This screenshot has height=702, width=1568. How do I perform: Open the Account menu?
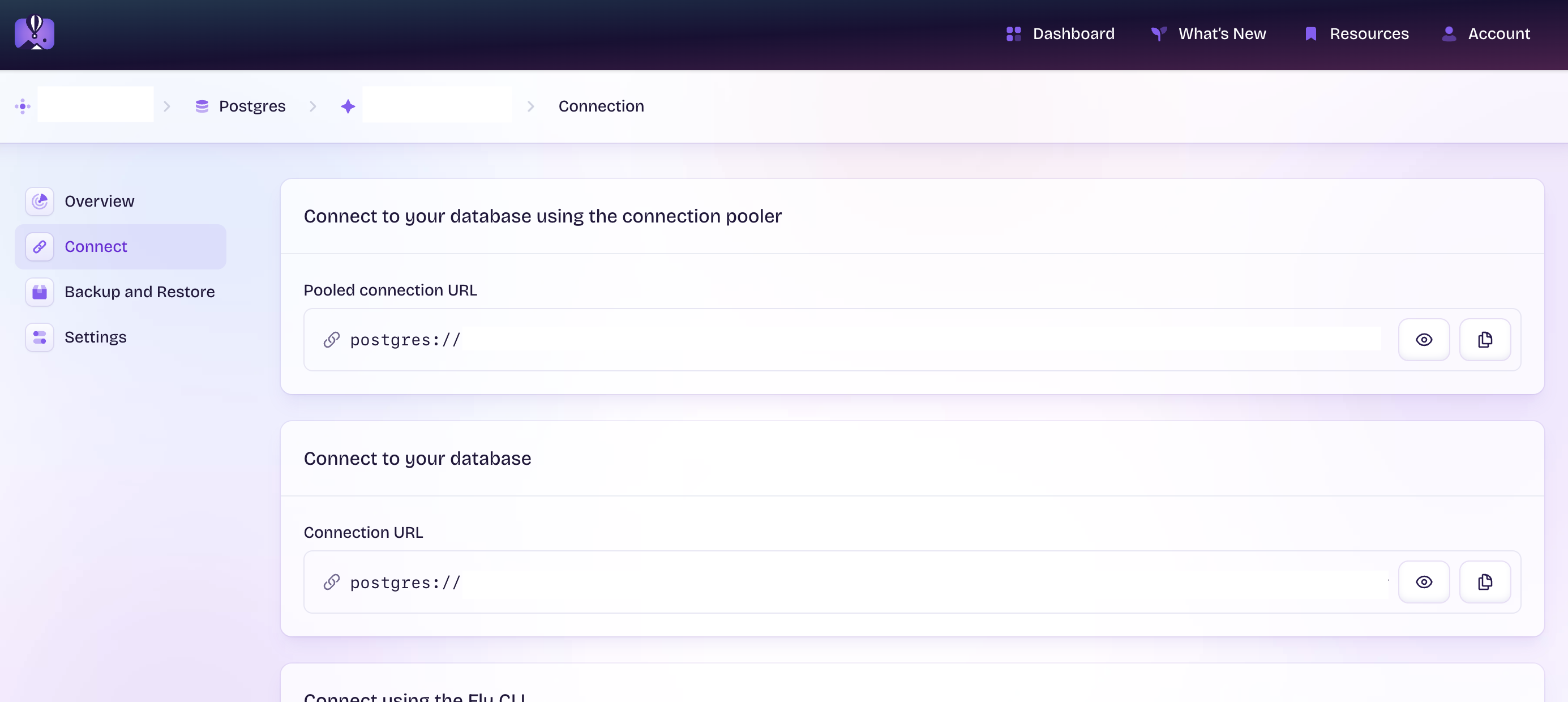[1486, 33]
